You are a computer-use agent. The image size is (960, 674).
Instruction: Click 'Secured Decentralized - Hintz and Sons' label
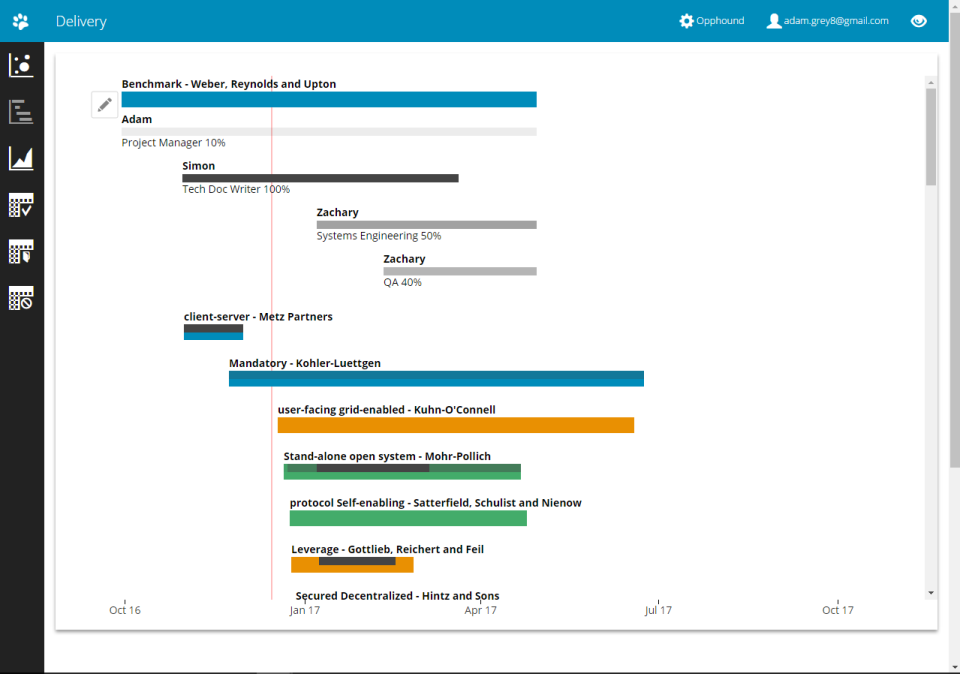[397, 596]
